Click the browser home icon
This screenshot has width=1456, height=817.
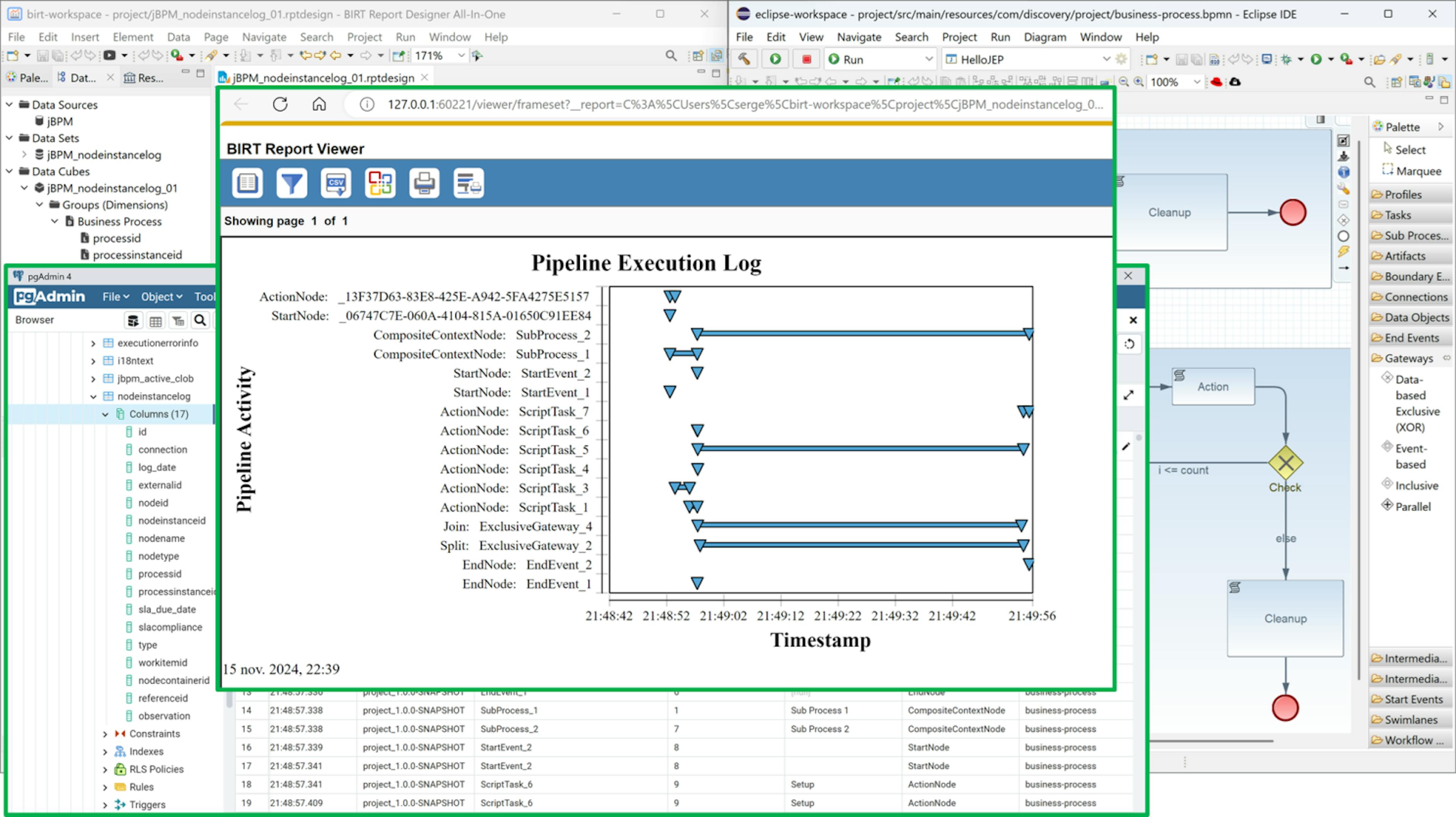319,105
